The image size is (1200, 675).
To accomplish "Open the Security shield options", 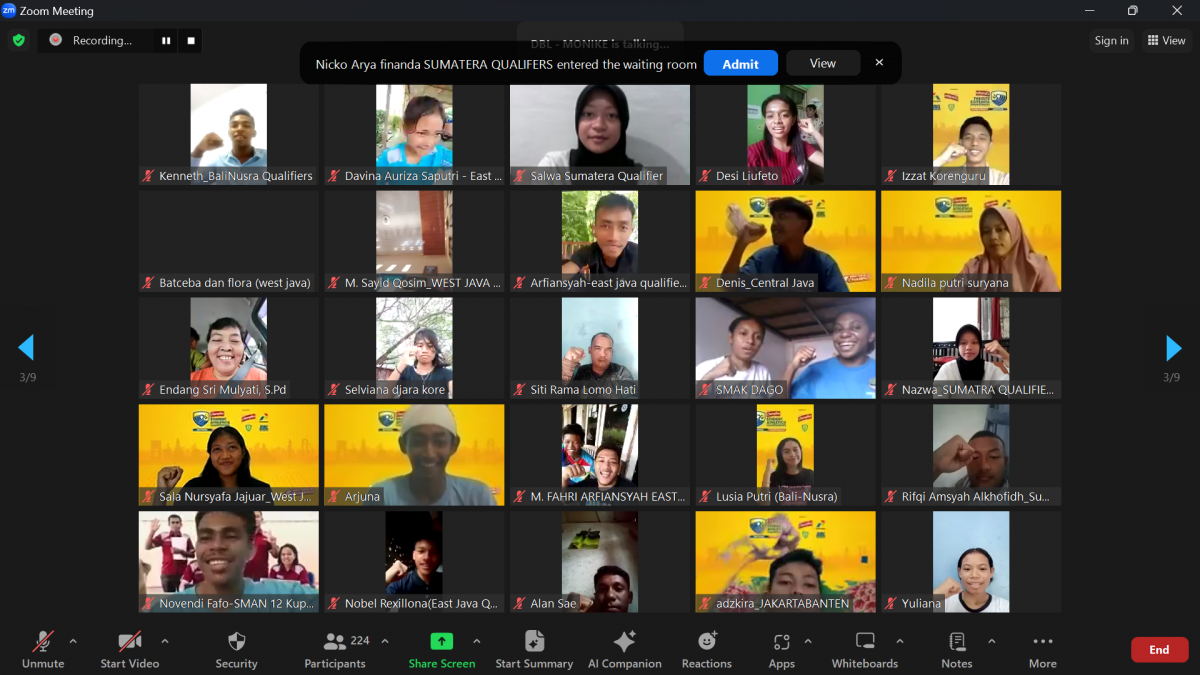I will pos(236,649).
